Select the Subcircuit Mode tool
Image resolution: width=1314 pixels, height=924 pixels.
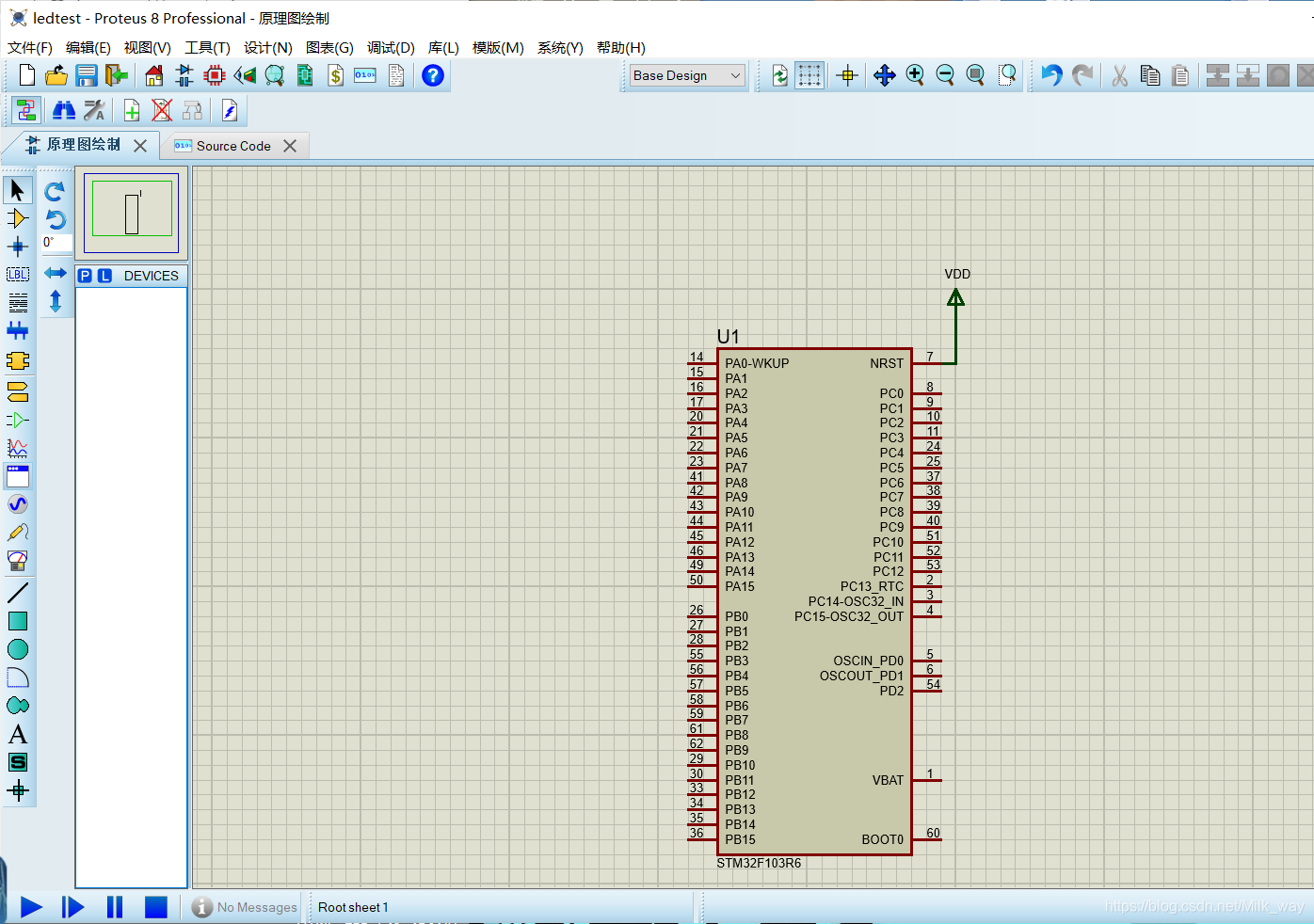pos(17,361)
